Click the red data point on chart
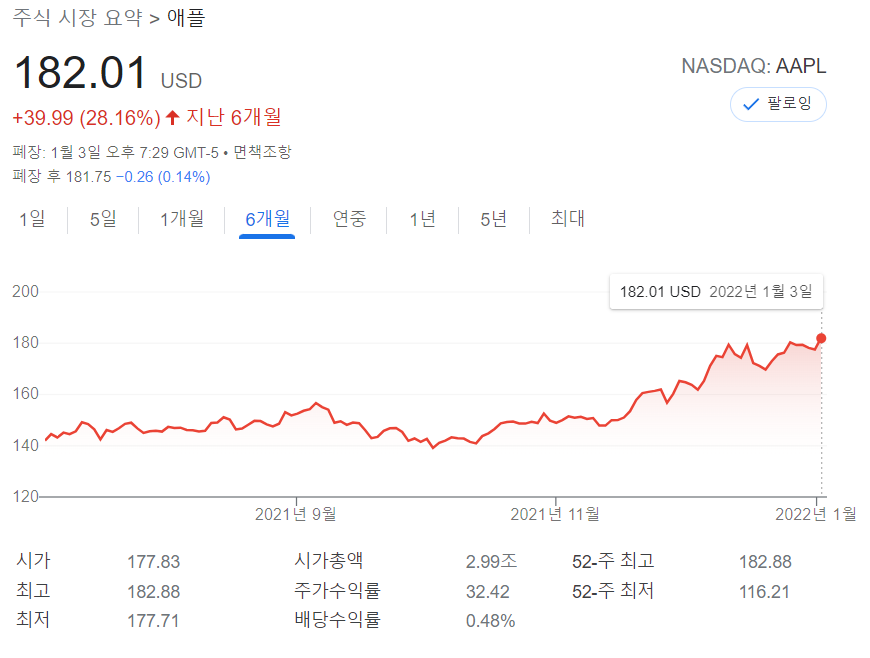The image size is (870, 658). [x=821, y=338]
